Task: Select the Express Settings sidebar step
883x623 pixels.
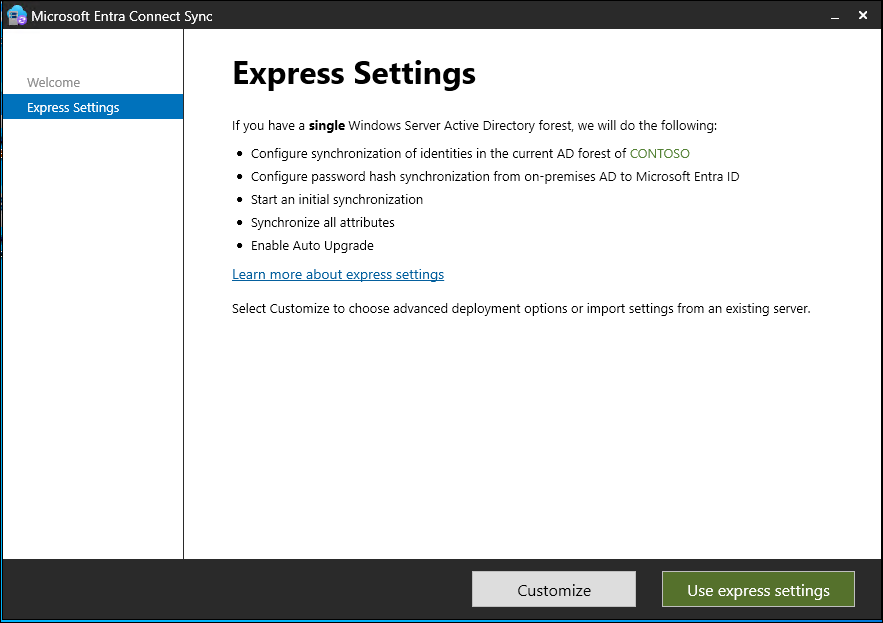Action: 93,107
